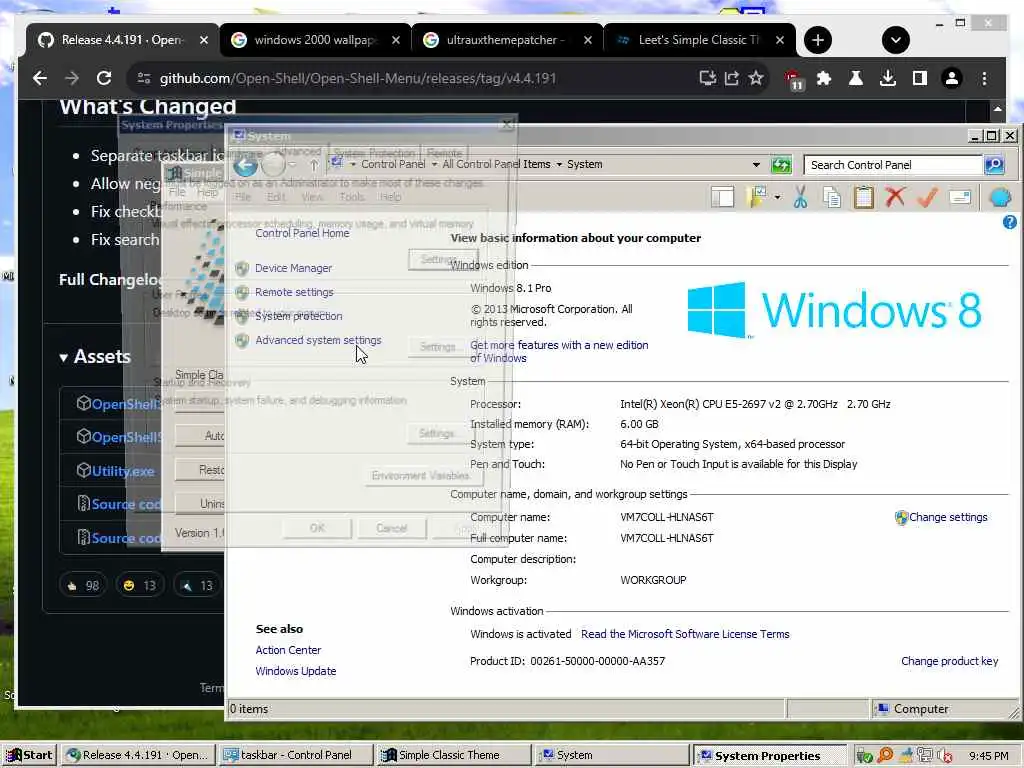Viewport: 1024px width, 768px height.
Task: Toggle Chrome side panel icon
Action: pyautogui.click(x=920, y=78)
